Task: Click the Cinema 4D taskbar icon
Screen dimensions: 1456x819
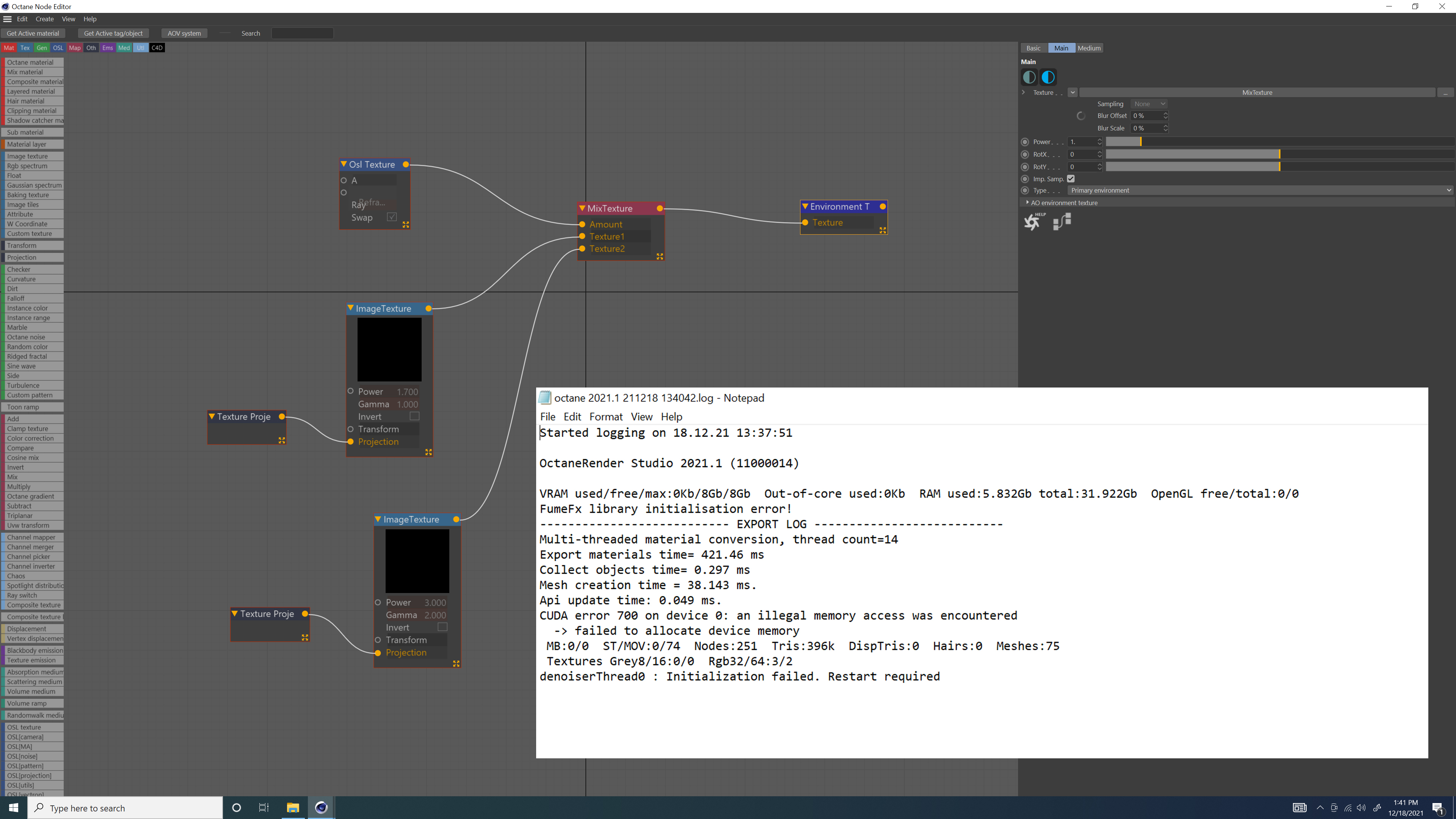Action: pos(321,808)
